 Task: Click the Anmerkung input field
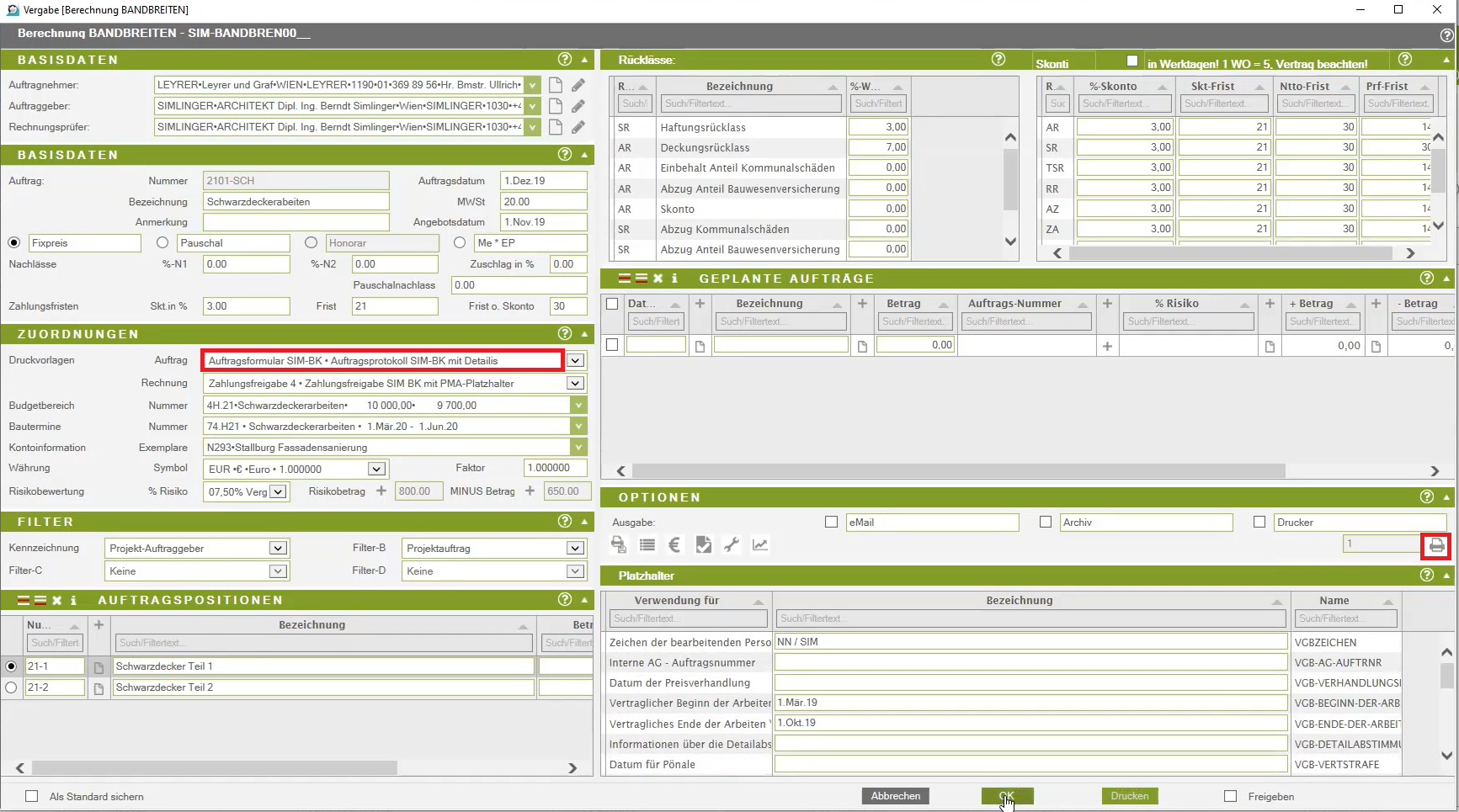coord(296,222)
